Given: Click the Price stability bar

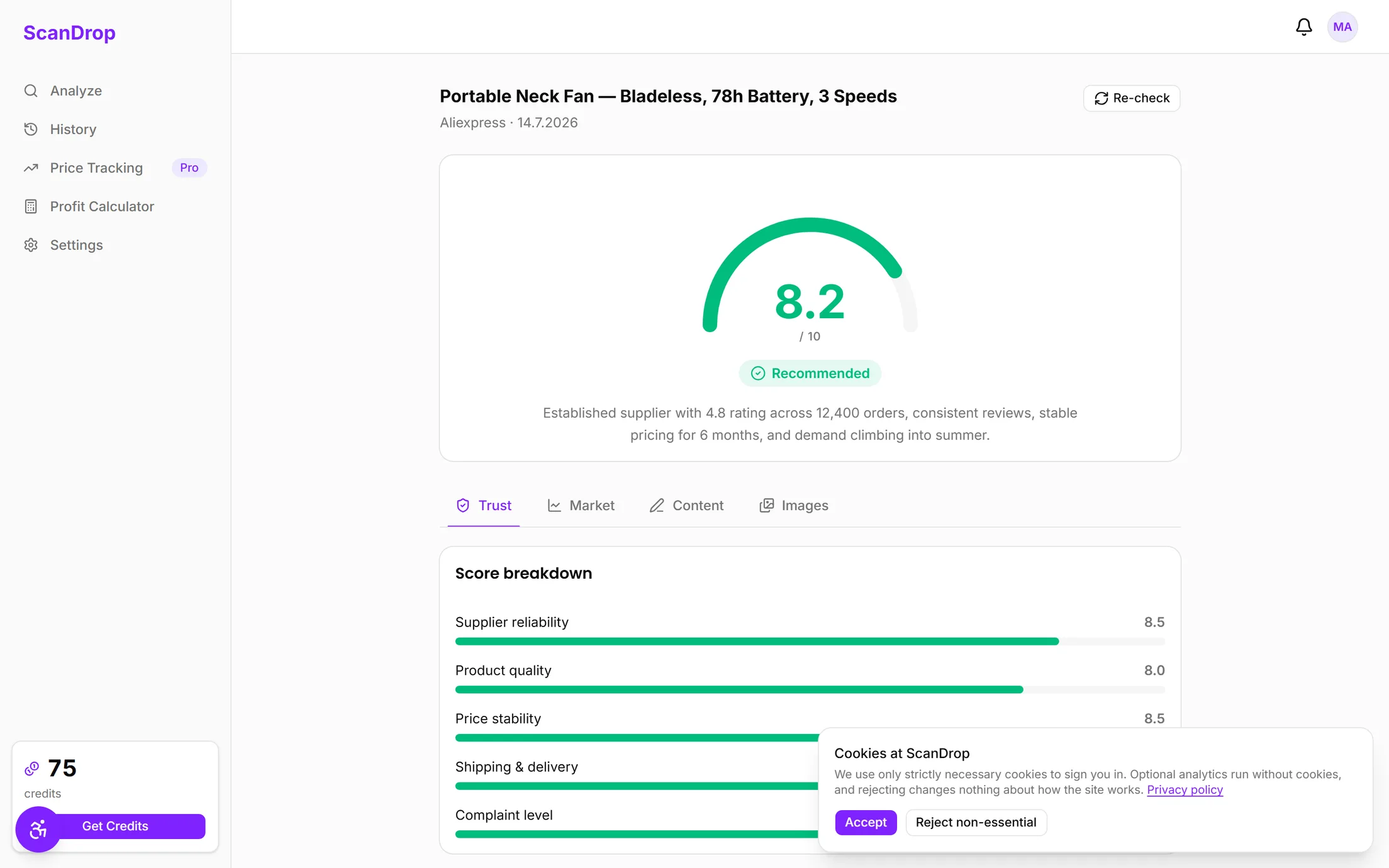Looking at the screenshot, I should pos(637,738).
